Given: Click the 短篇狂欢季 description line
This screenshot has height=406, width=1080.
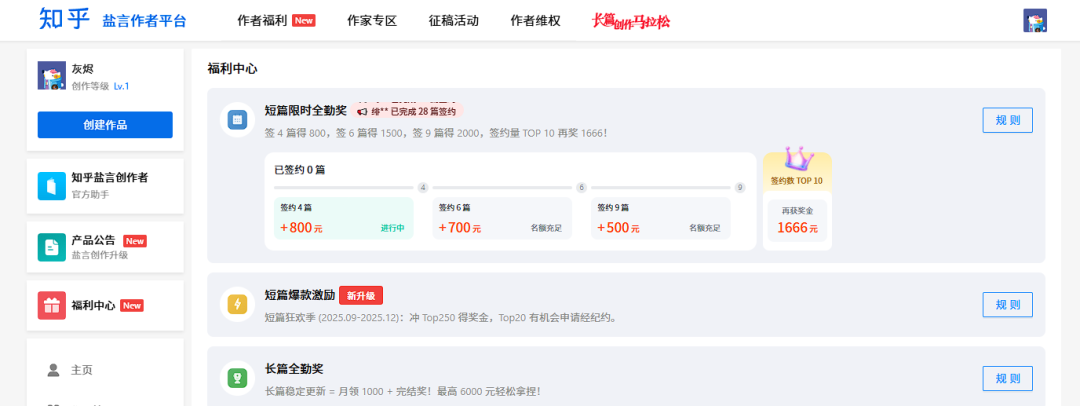Looking at the screenshot, I should 440,318.
